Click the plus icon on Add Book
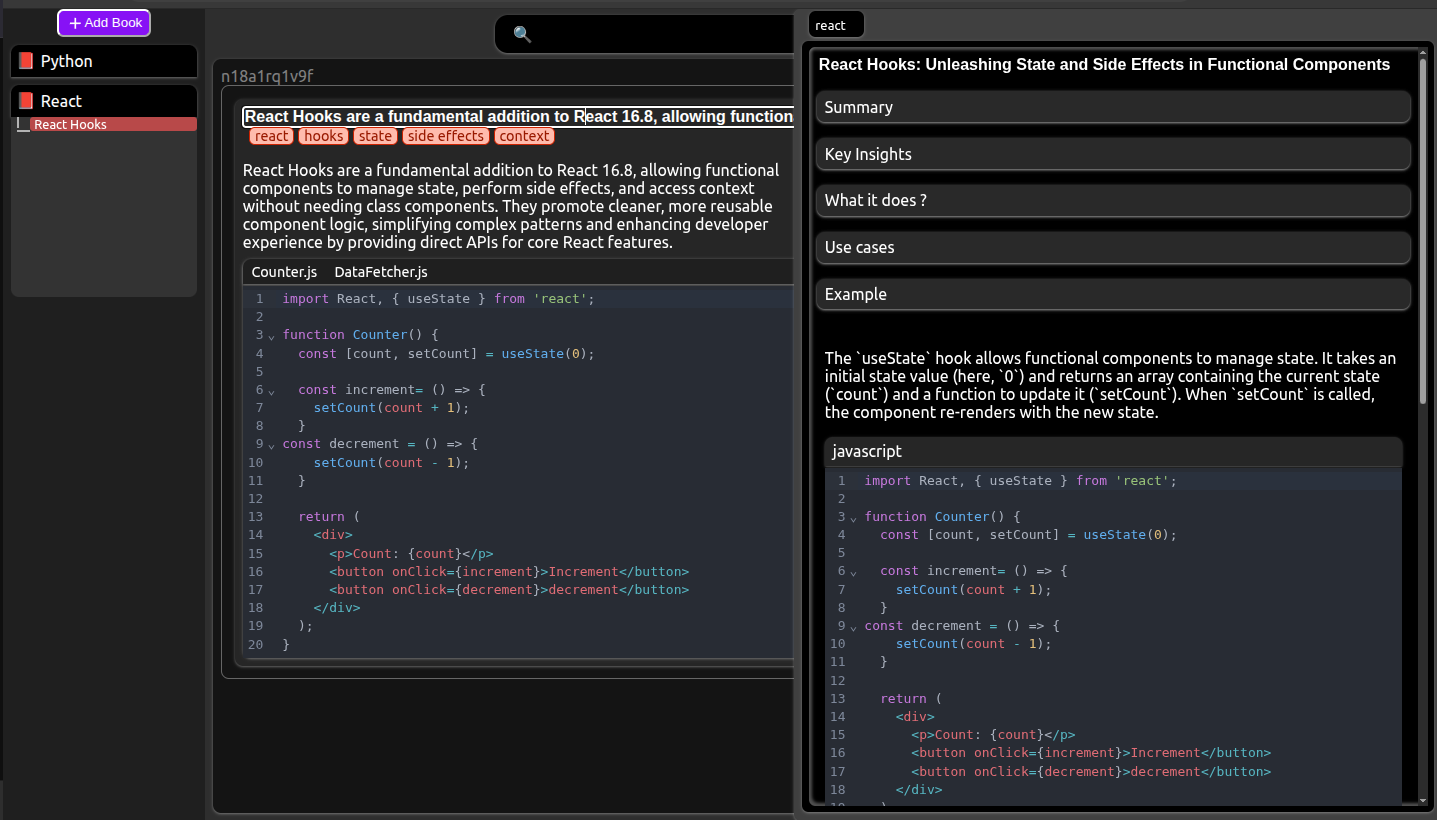This screenshot has height=820, width=1437. tap(75, 23)
